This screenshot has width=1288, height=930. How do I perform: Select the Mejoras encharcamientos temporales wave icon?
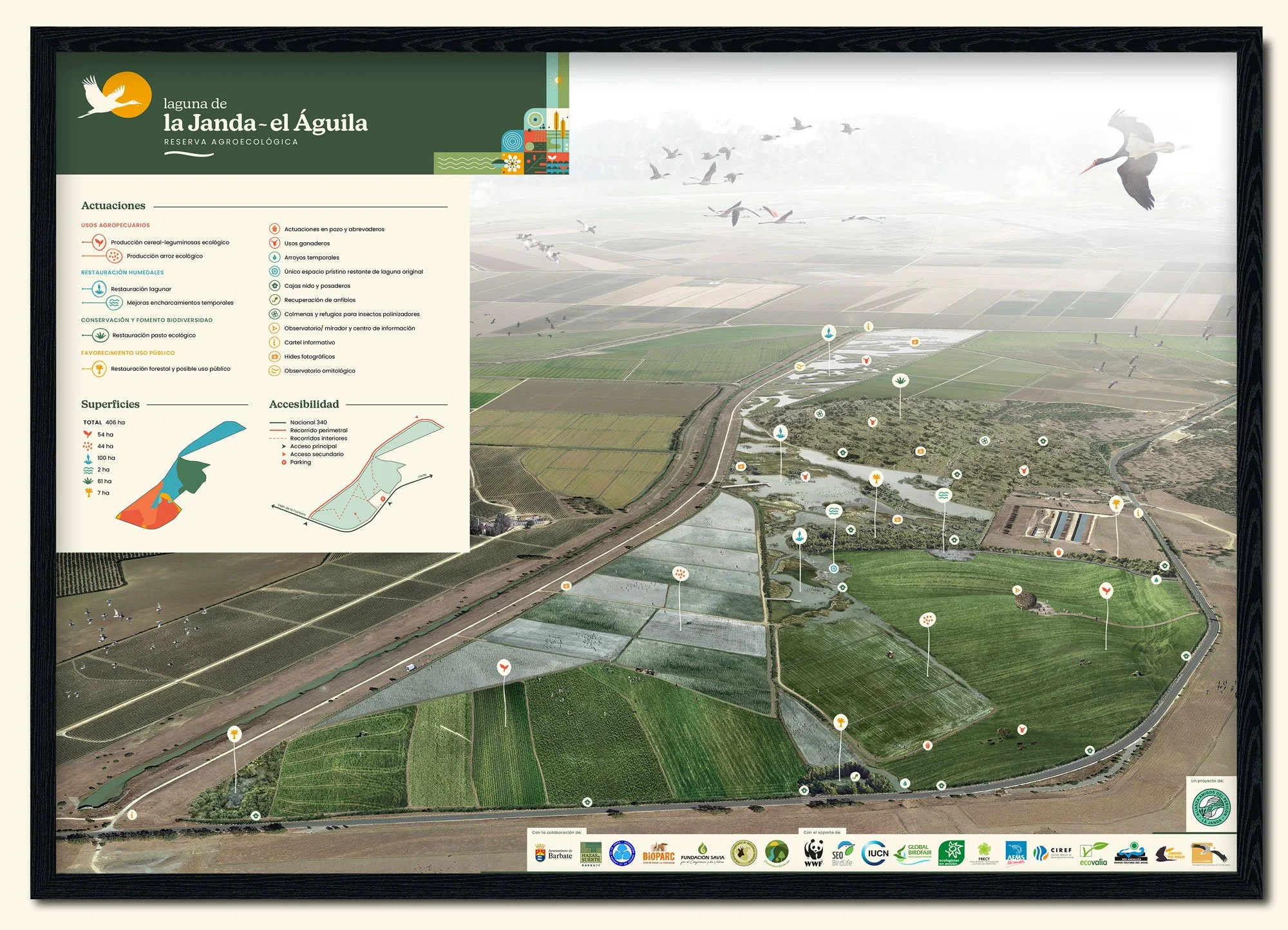point(114,303)
